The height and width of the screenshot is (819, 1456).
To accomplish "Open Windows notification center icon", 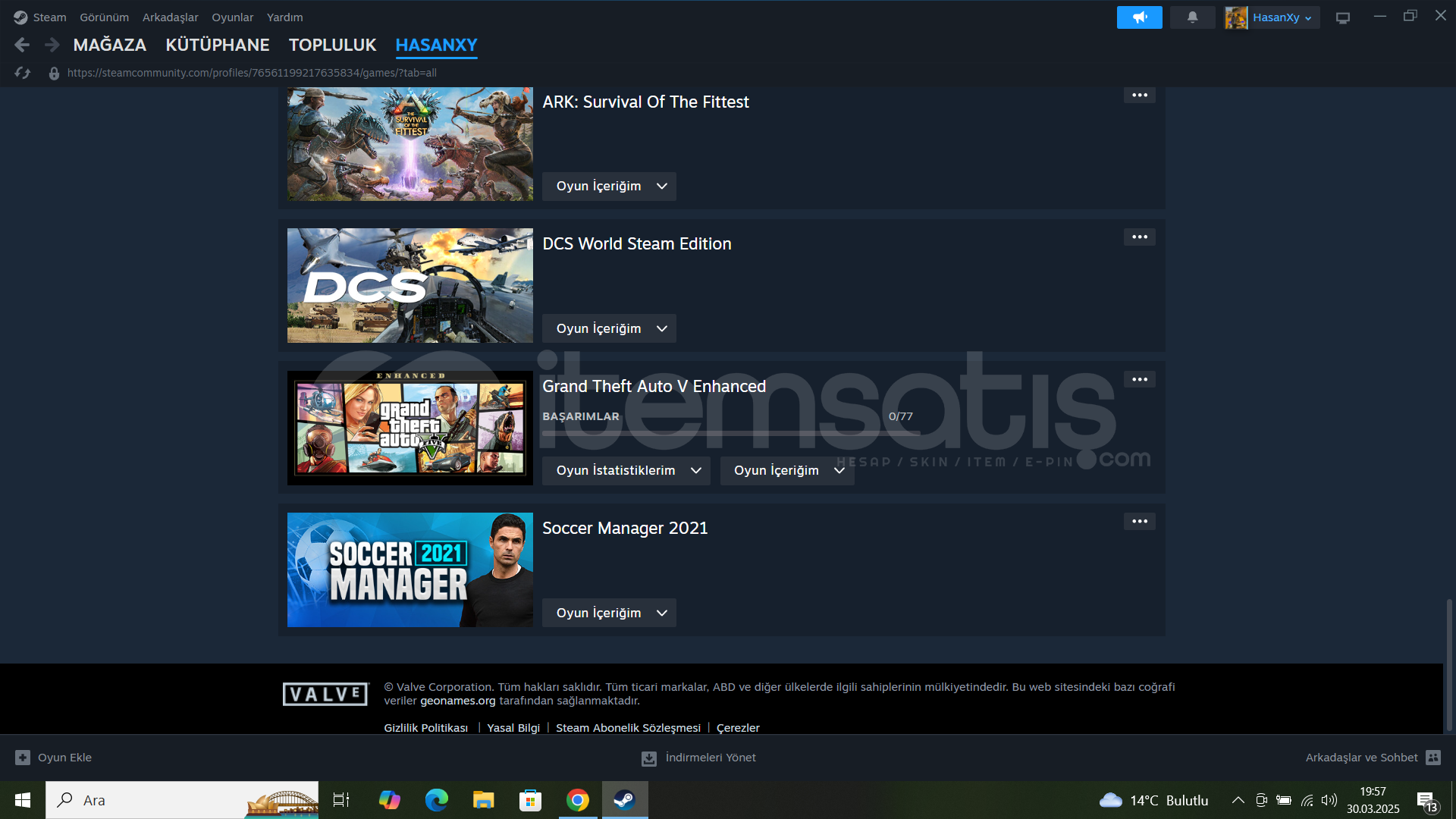I will click(1427, 801).
